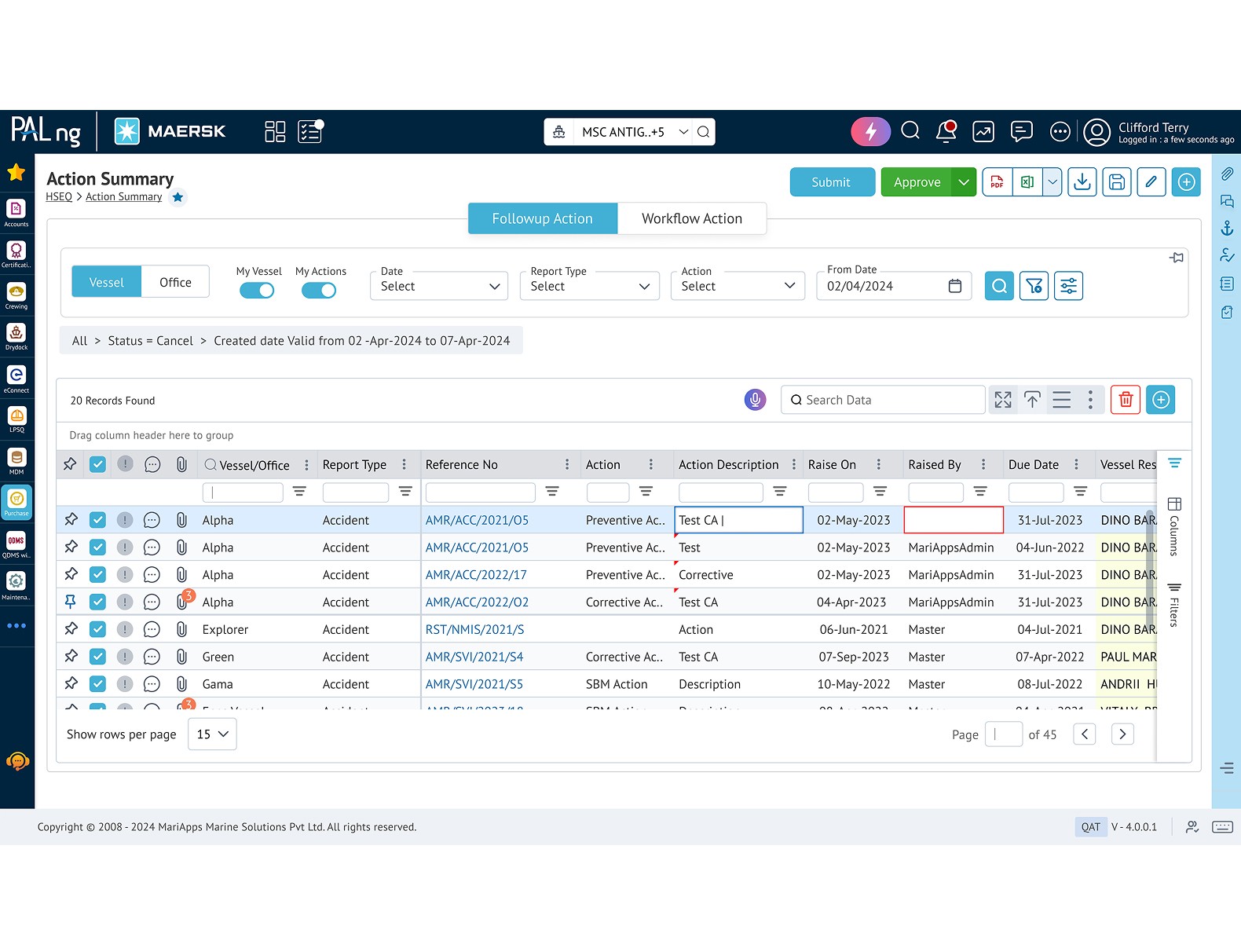Open the eConnect module icon
This screenshot has height=952, width=1241.
[16, 379]
